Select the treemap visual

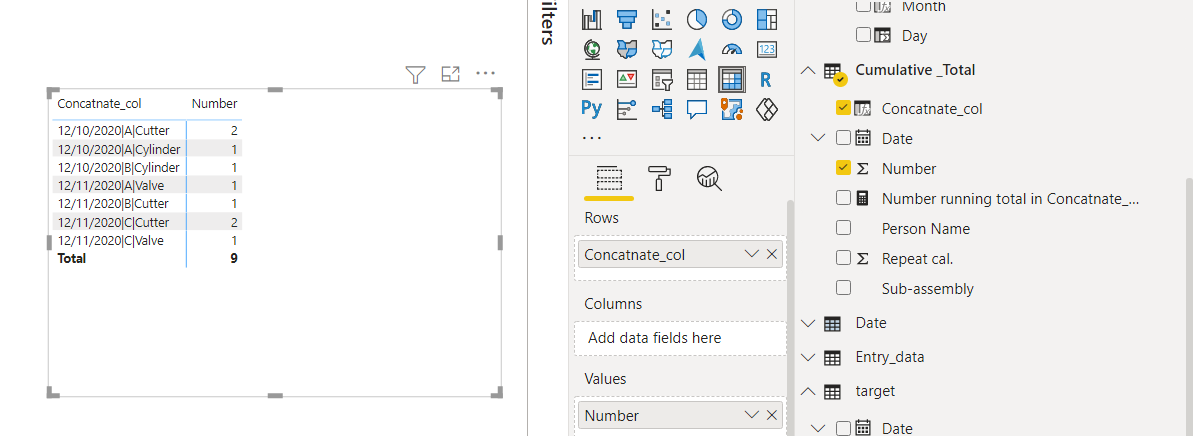pos(767,19)
